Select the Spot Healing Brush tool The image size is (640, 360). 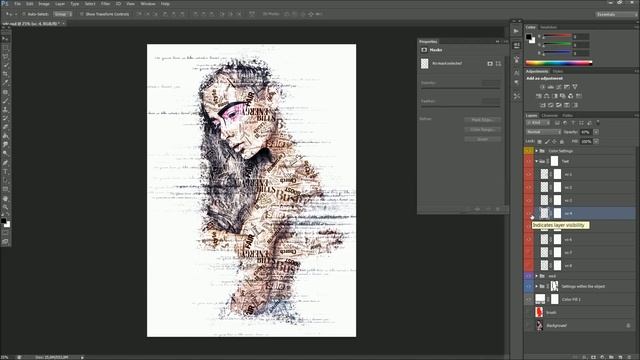(x=5, y=92)
